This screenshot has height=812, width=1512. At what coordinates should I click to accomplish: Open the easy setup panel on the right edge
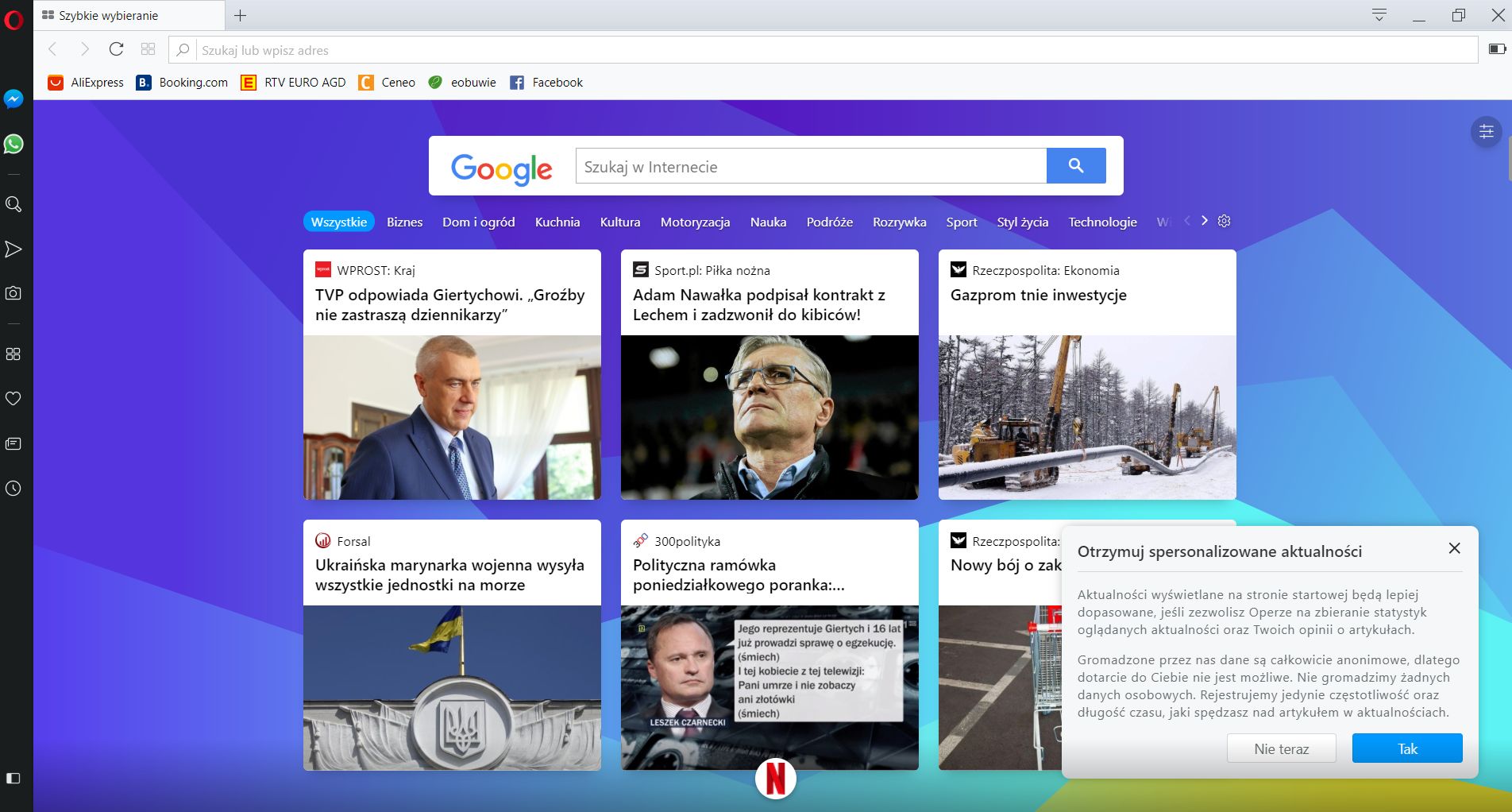(x=1487, y=132)
